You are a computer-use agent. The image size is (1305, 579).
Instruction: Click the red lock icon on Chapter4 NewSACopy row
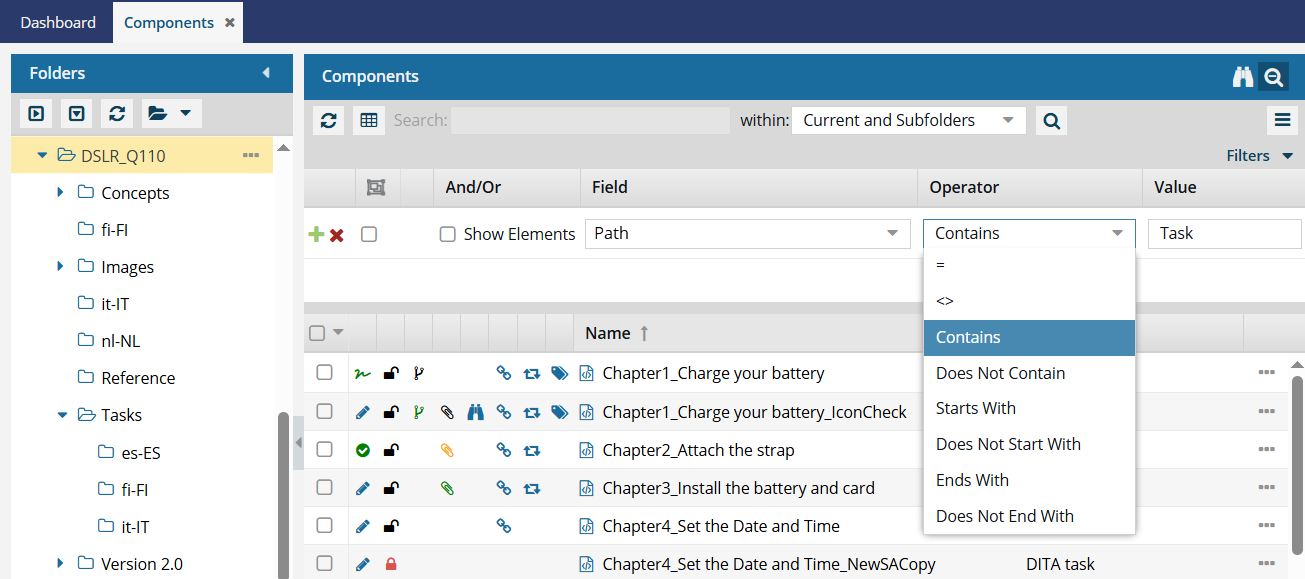pos(391,564)
